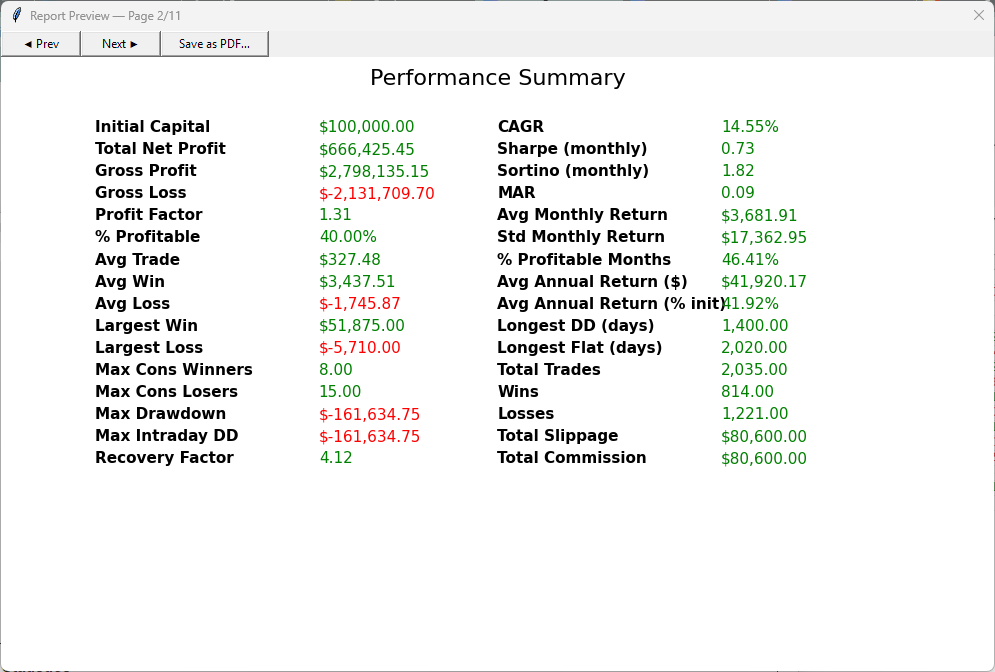Click the Total Commission value
The height and width of the screenshot is (672, 995).
[764, 458]
